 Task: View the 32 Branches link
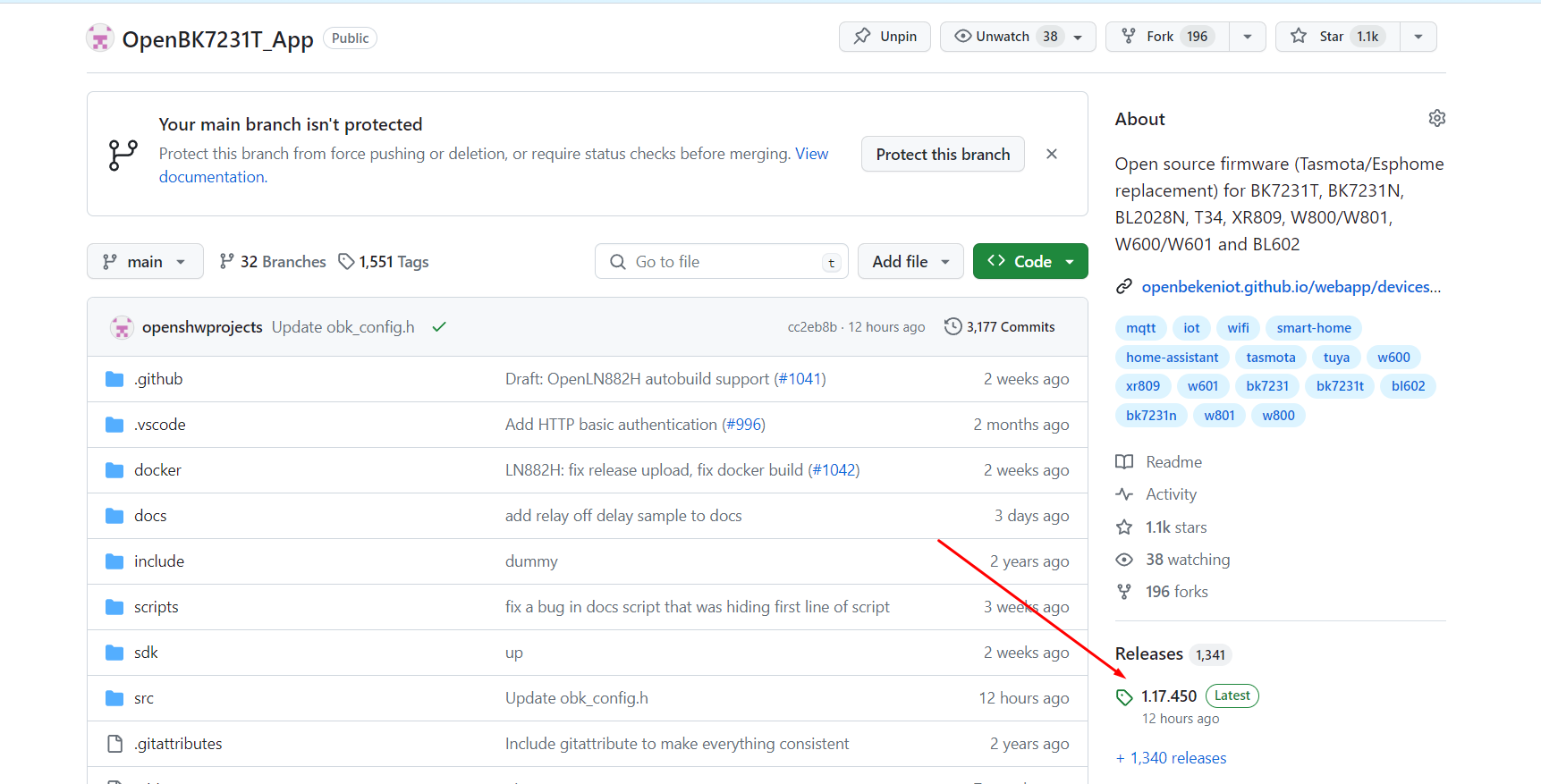273,262
